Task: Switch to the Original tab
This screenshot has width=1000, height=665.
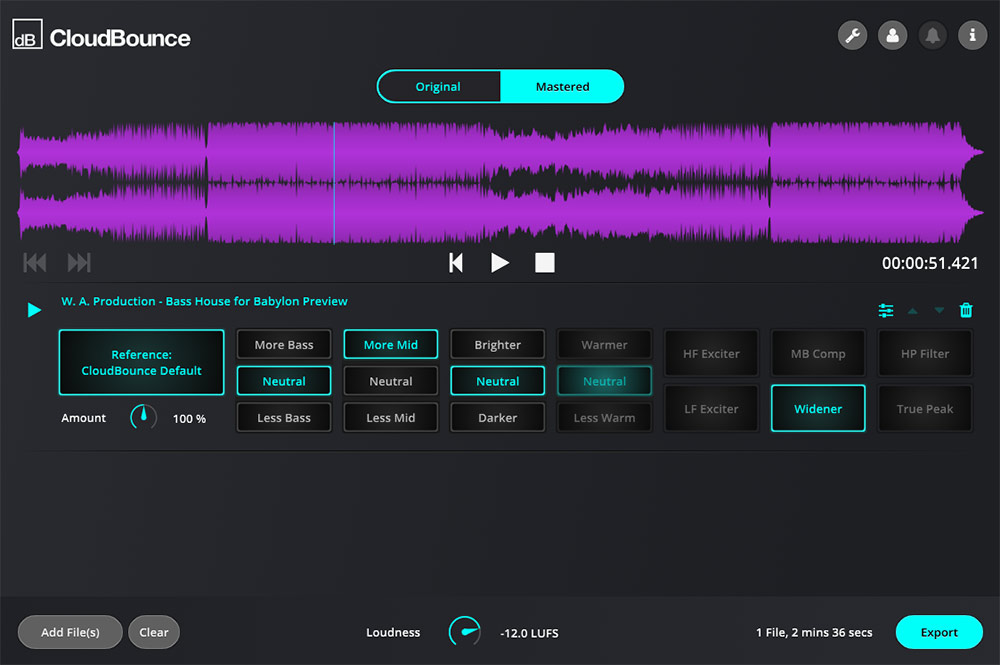Action: 438,87
